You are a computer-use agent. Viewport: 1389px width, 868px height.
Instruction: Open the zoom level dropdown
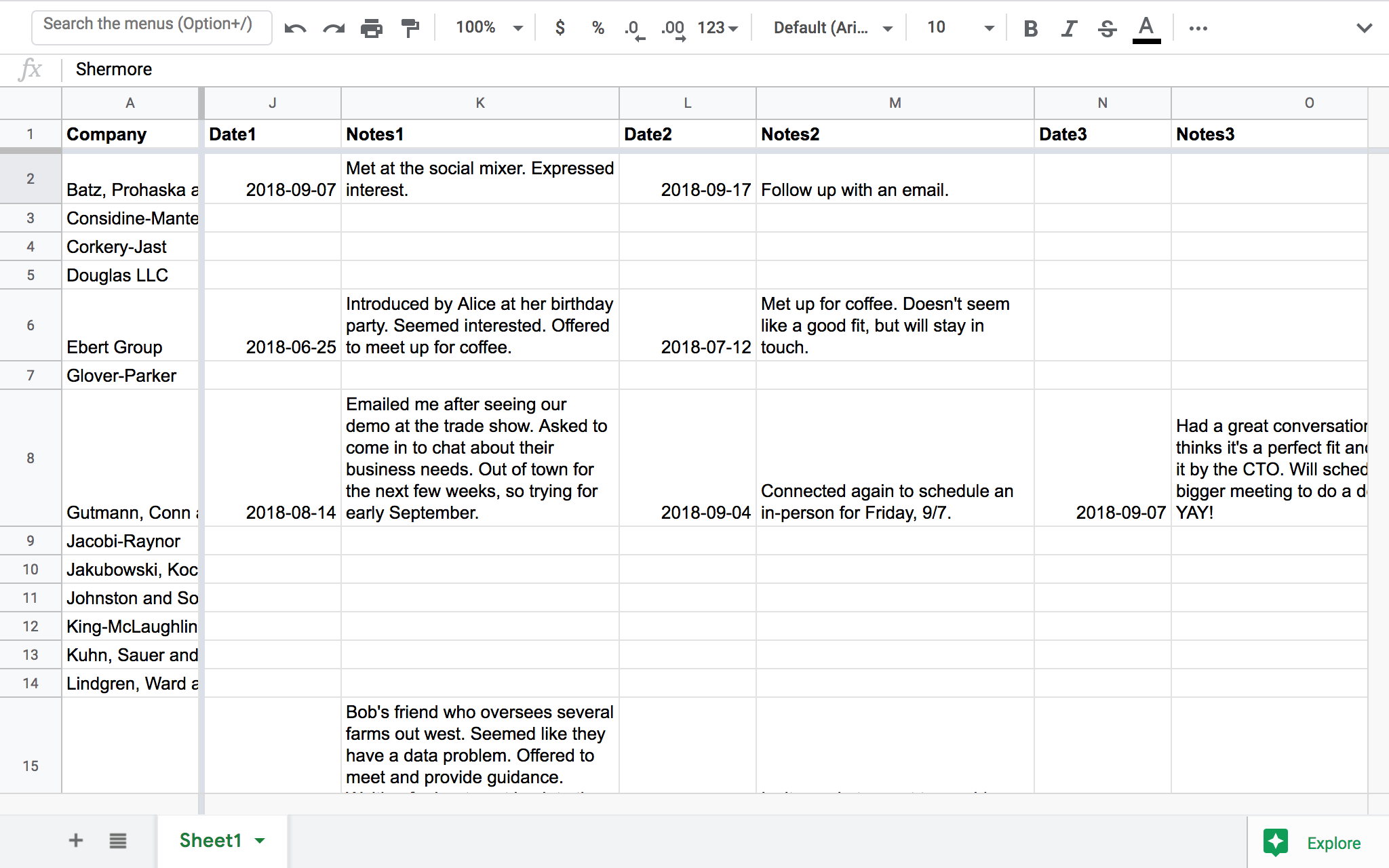[x=486, y=27]
